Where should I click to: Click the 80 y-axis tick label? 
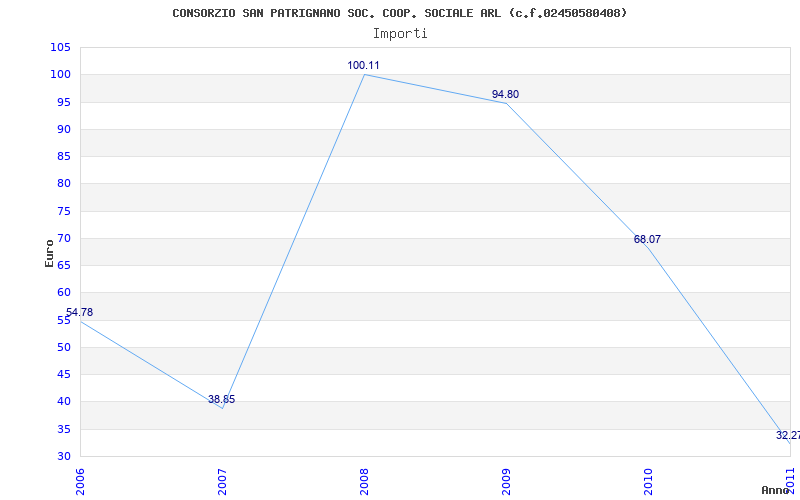tap(64, 184)
